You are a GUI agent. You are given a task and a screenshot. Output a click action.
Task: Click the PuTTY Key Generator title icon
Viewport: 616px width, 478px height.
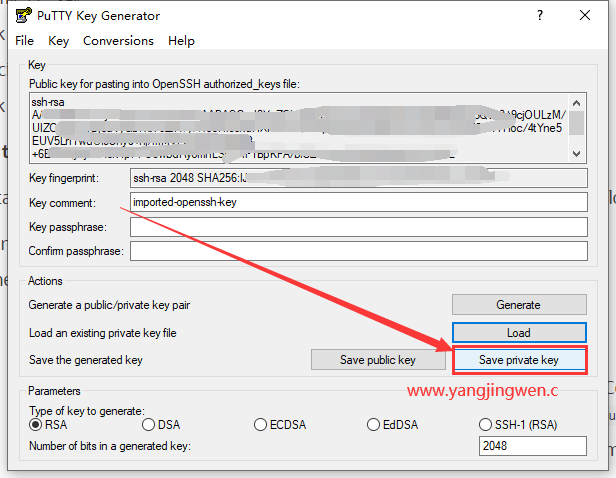point(23,15)
